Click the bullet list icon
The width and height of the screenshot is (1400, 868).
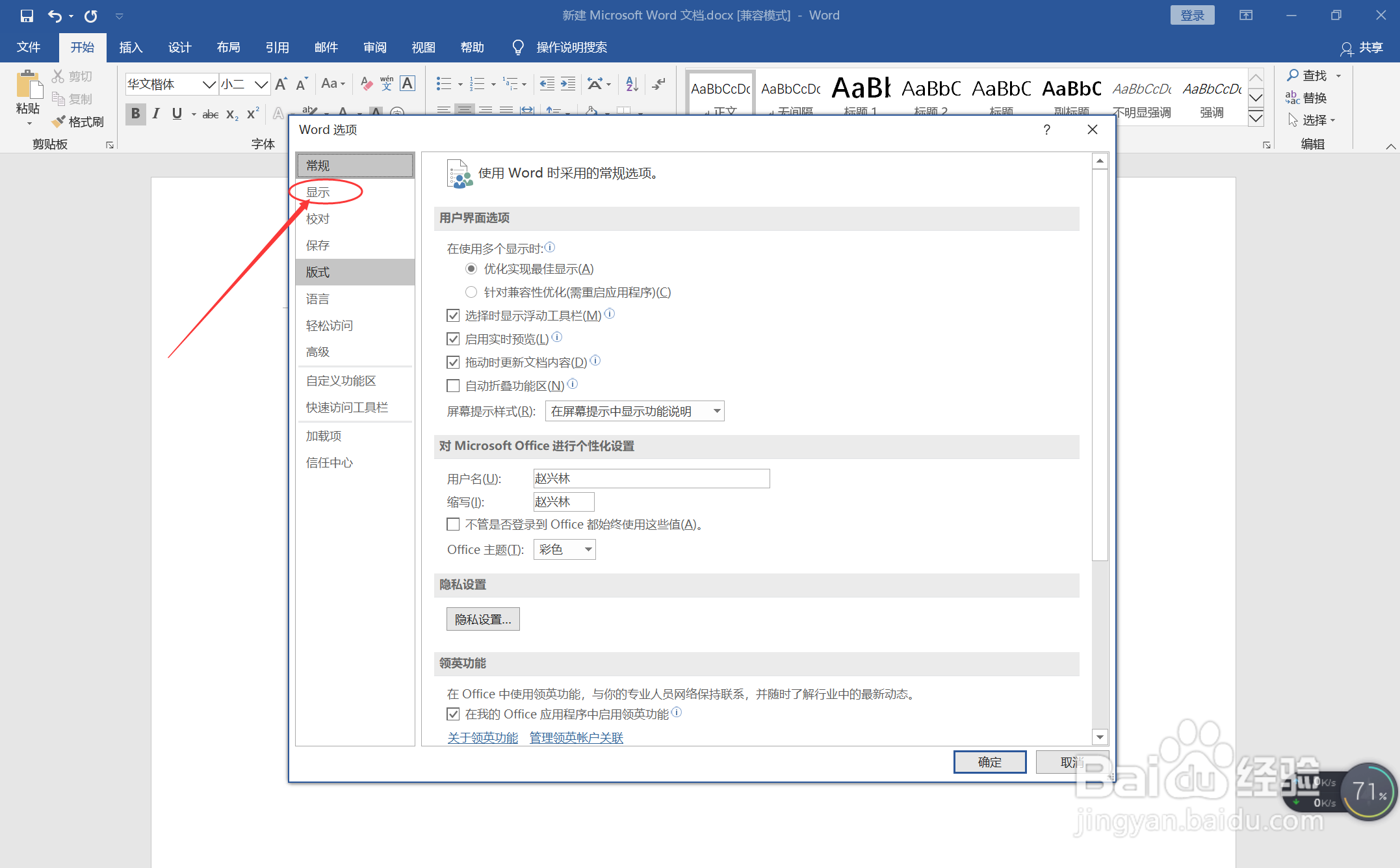[444, 84]
